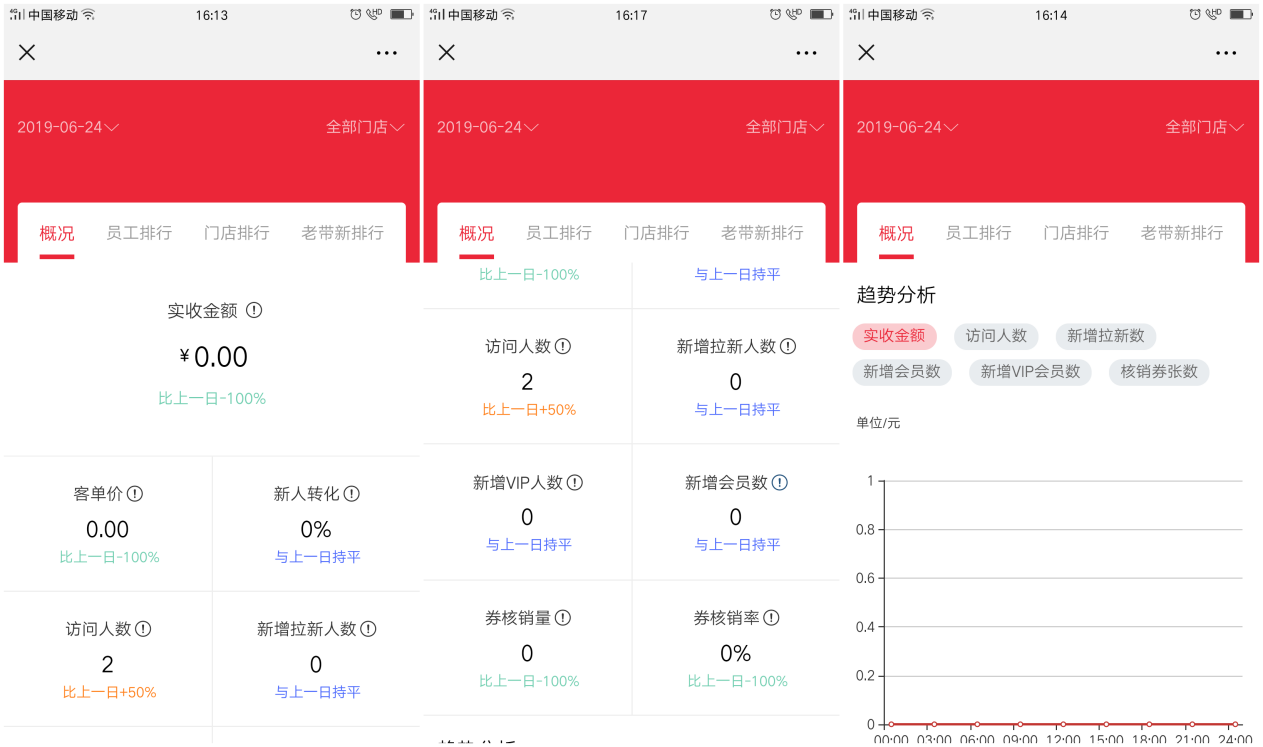Tap the highlighted 实收金额 trend chip

(x=894, y=336)
